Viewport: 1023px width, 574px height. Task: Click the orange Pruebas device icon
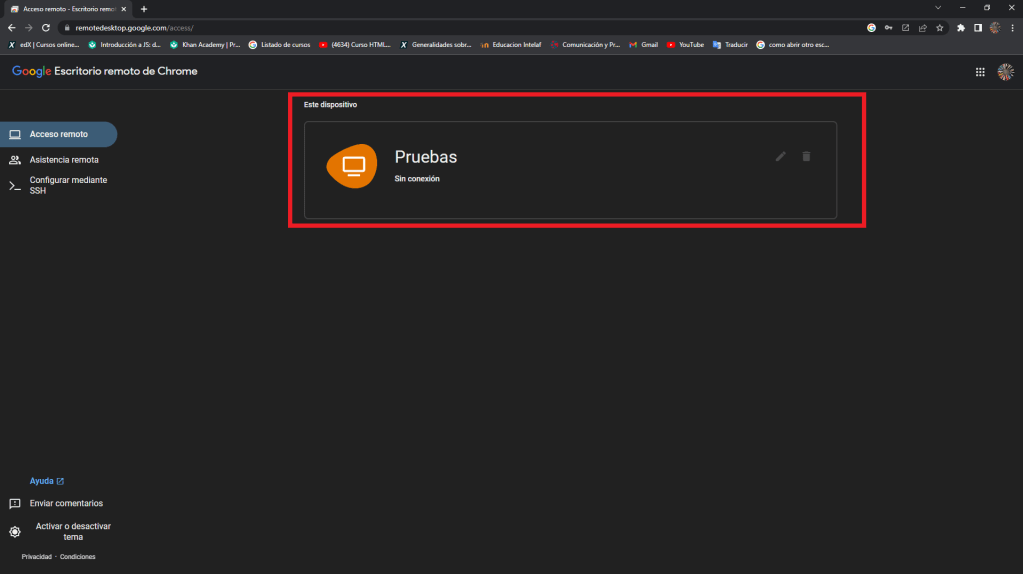pos(352,165)
